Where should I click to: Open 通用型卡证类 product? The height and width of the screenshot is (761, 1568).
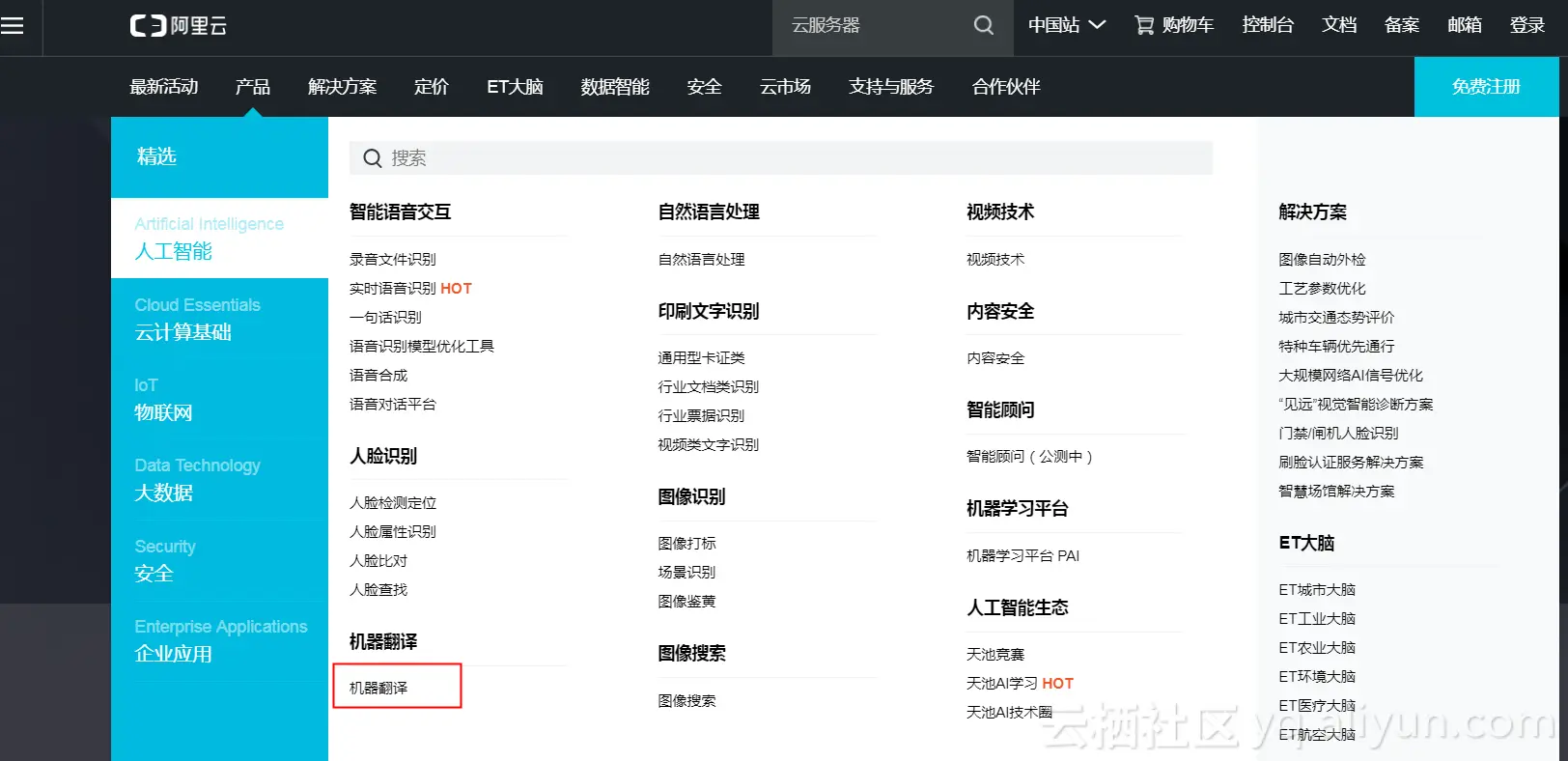click(701, 358)
